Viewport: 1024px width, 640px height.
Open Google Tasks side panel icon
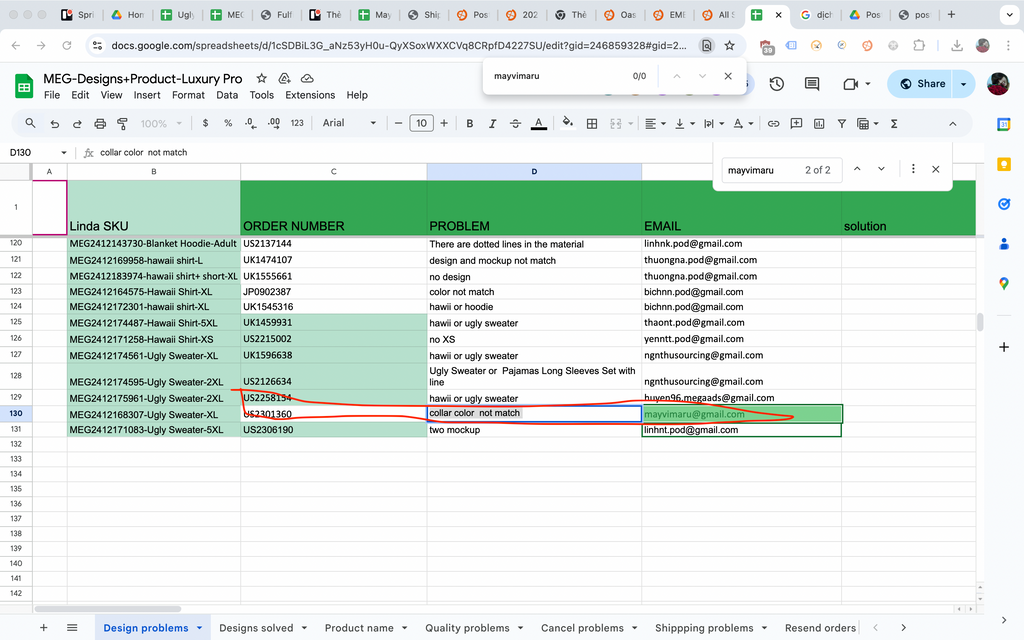(x=1004, y=204)
